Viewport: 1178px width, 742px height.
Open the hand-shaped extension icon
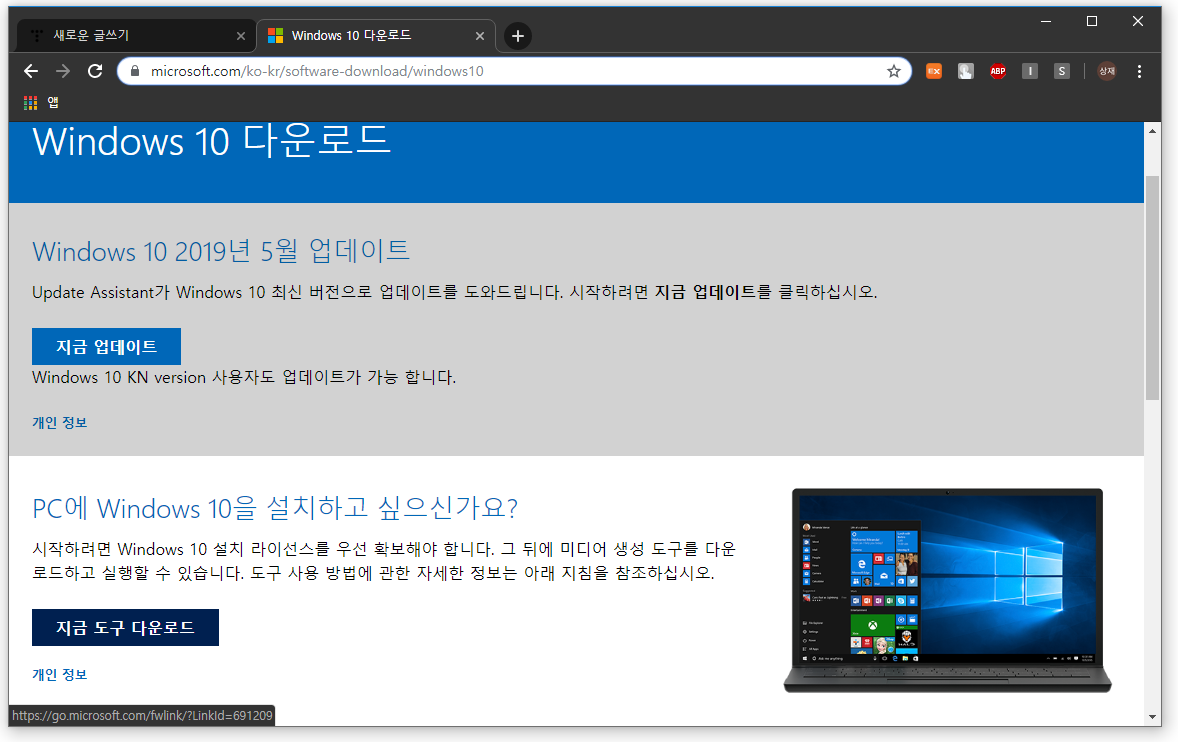click(965, 71)
